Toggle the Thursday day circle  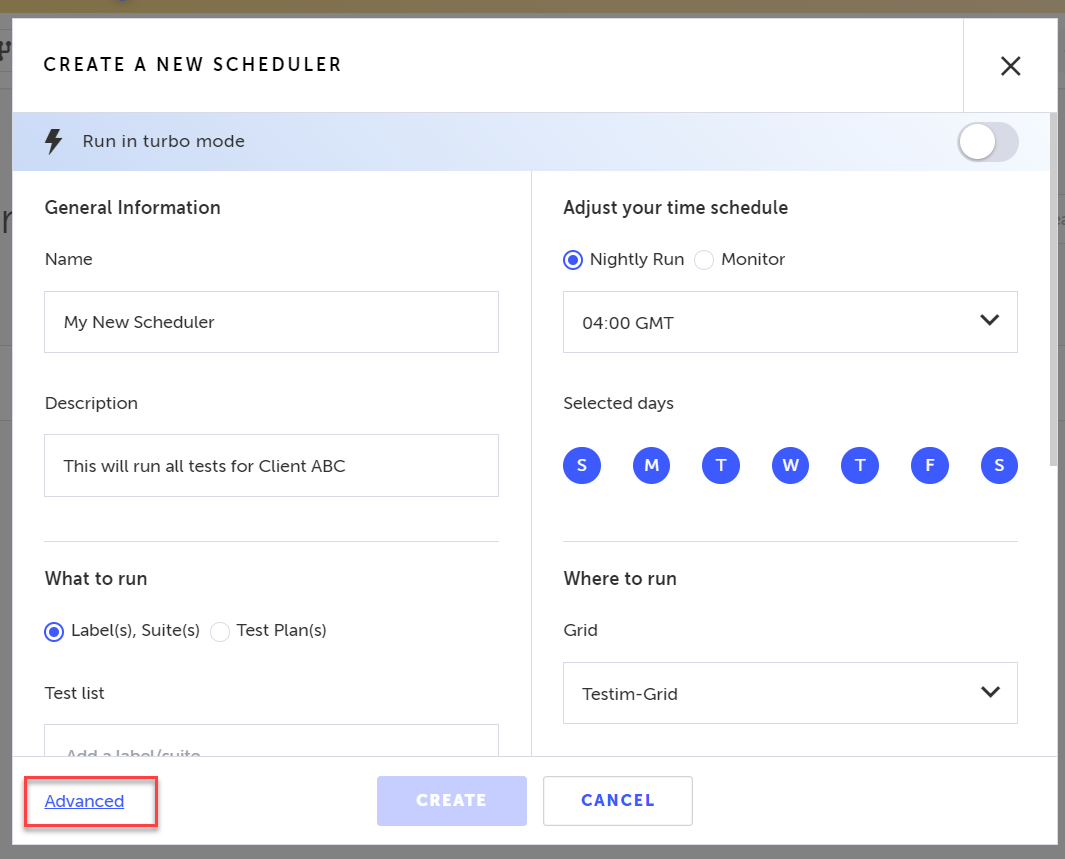(x=860, y=465)
